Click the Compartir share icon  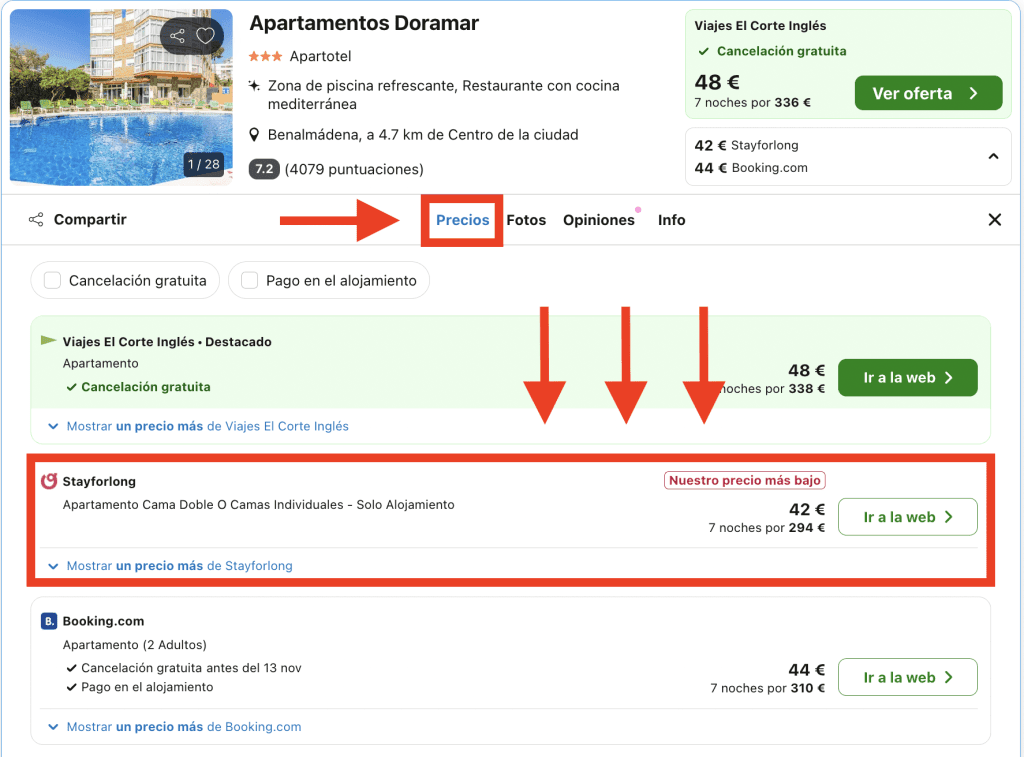(36, 220)
